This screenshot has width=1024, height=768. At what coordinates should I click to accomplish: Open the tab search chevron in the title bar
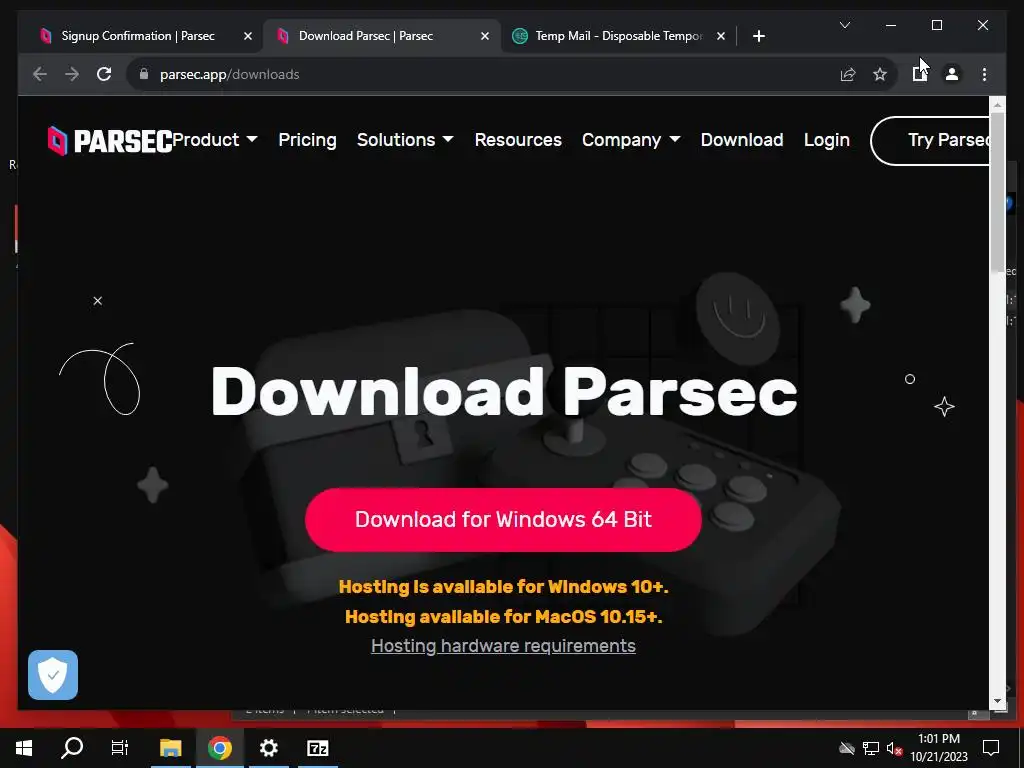tap(844, 25)
